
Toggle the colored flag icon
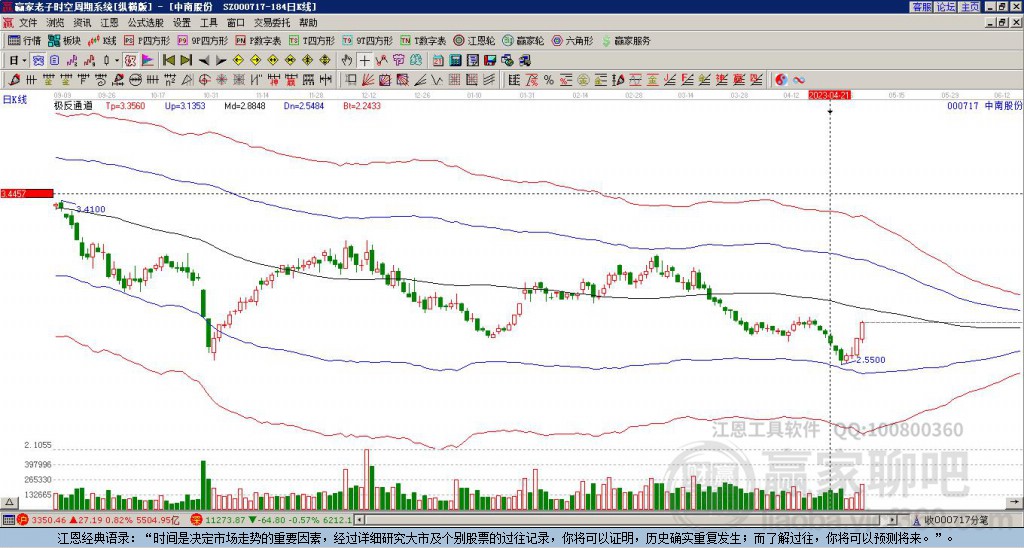(148, 61)
